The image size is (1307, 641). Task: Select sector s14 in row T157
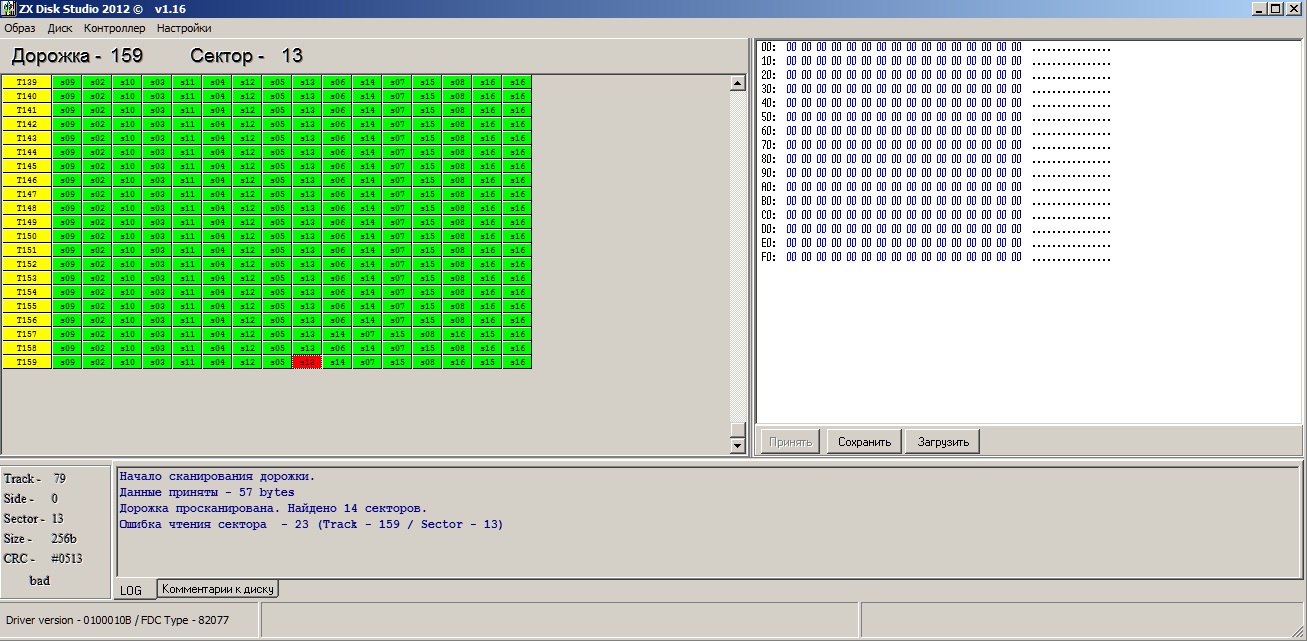click(x=337, y=334)
